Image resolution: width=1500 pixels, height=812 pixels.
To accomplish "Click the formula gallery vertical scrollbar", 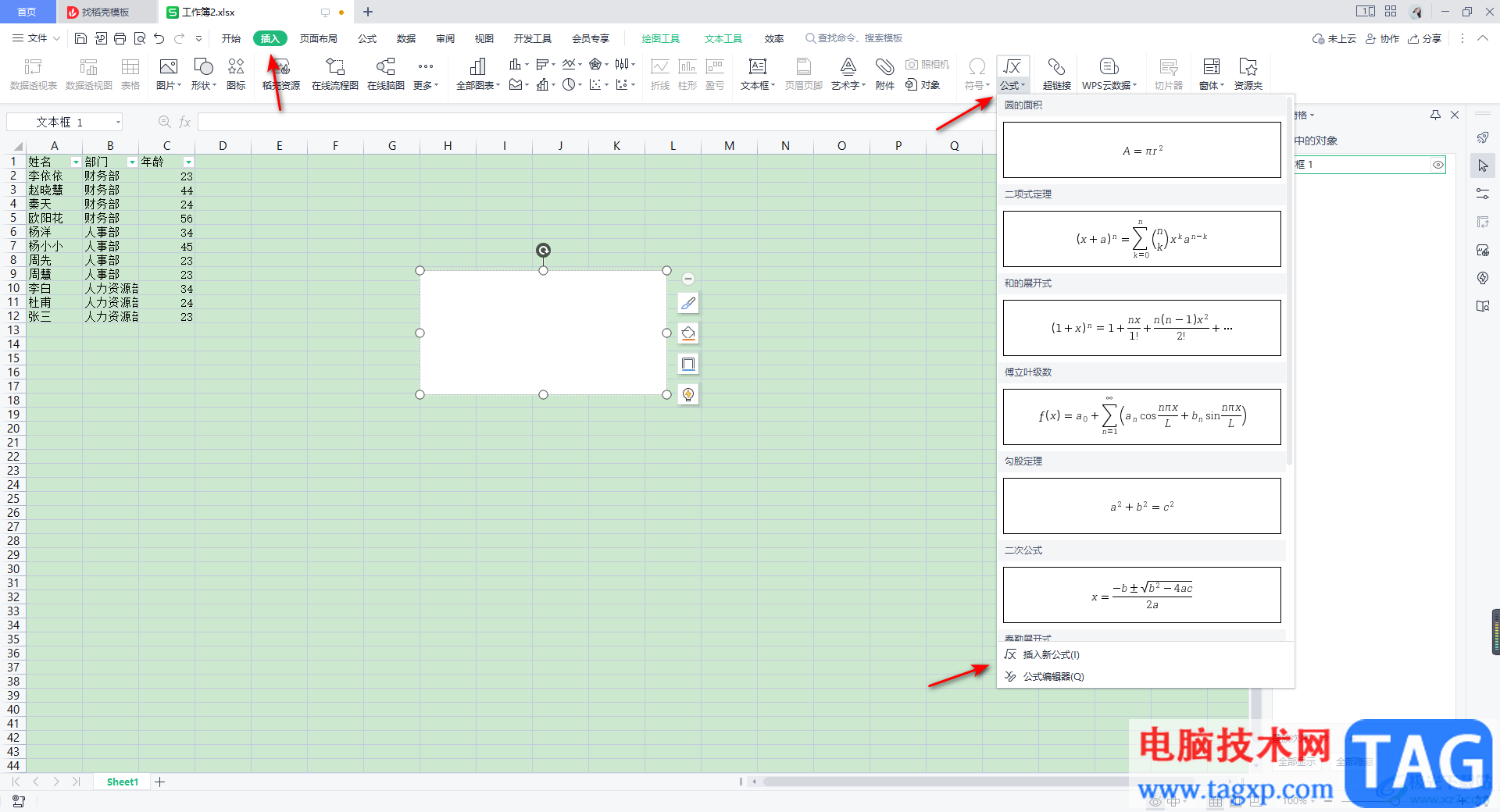I will click(x=1289, y=281).
